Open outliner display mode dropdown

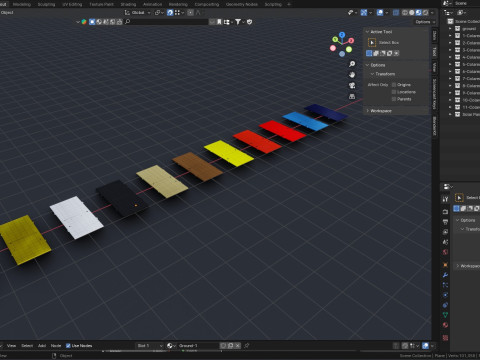click(x=462, y=12)
